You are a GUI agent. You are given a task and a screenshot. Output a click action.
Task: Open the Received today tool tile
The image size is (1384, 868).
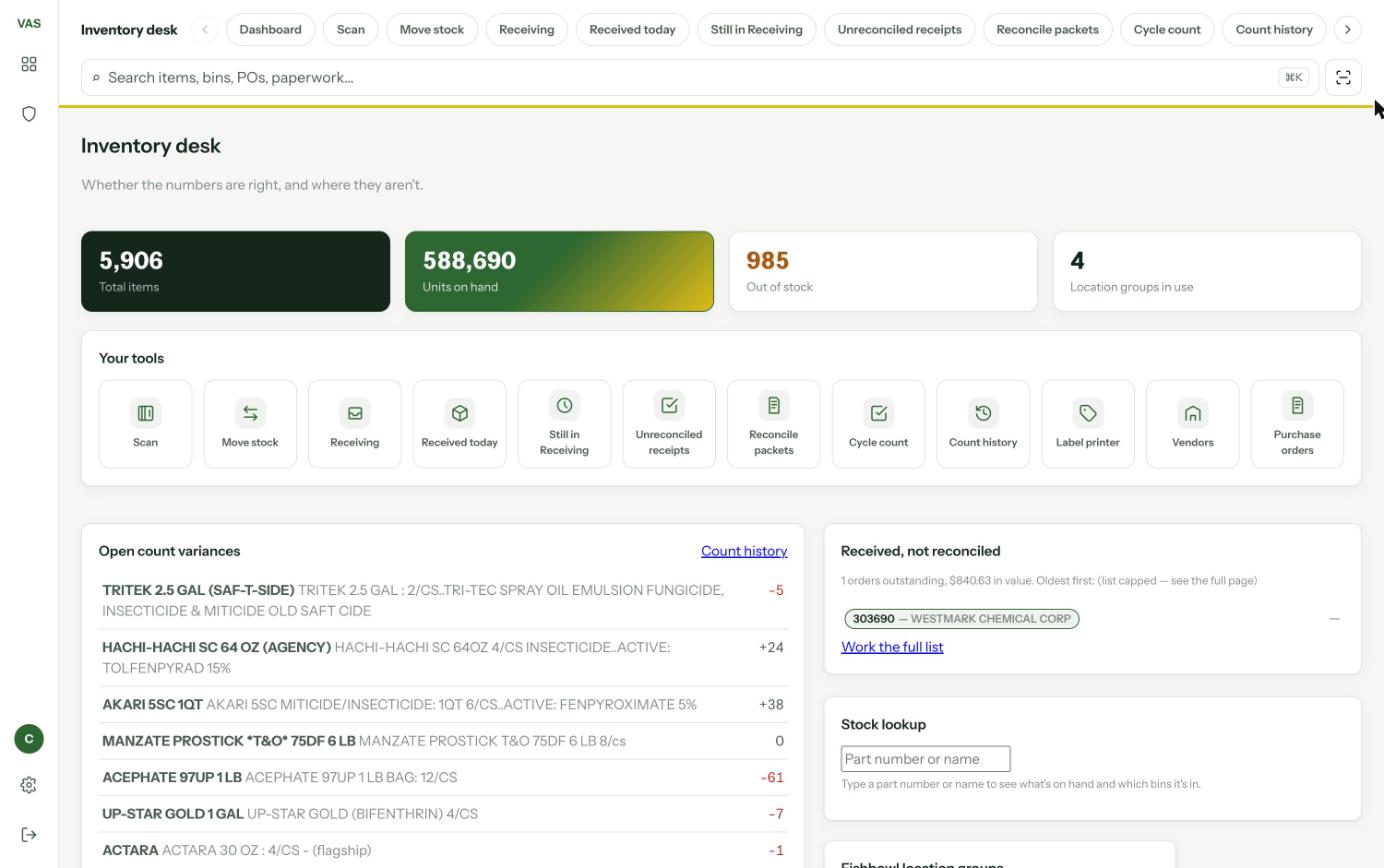point(460,424)
